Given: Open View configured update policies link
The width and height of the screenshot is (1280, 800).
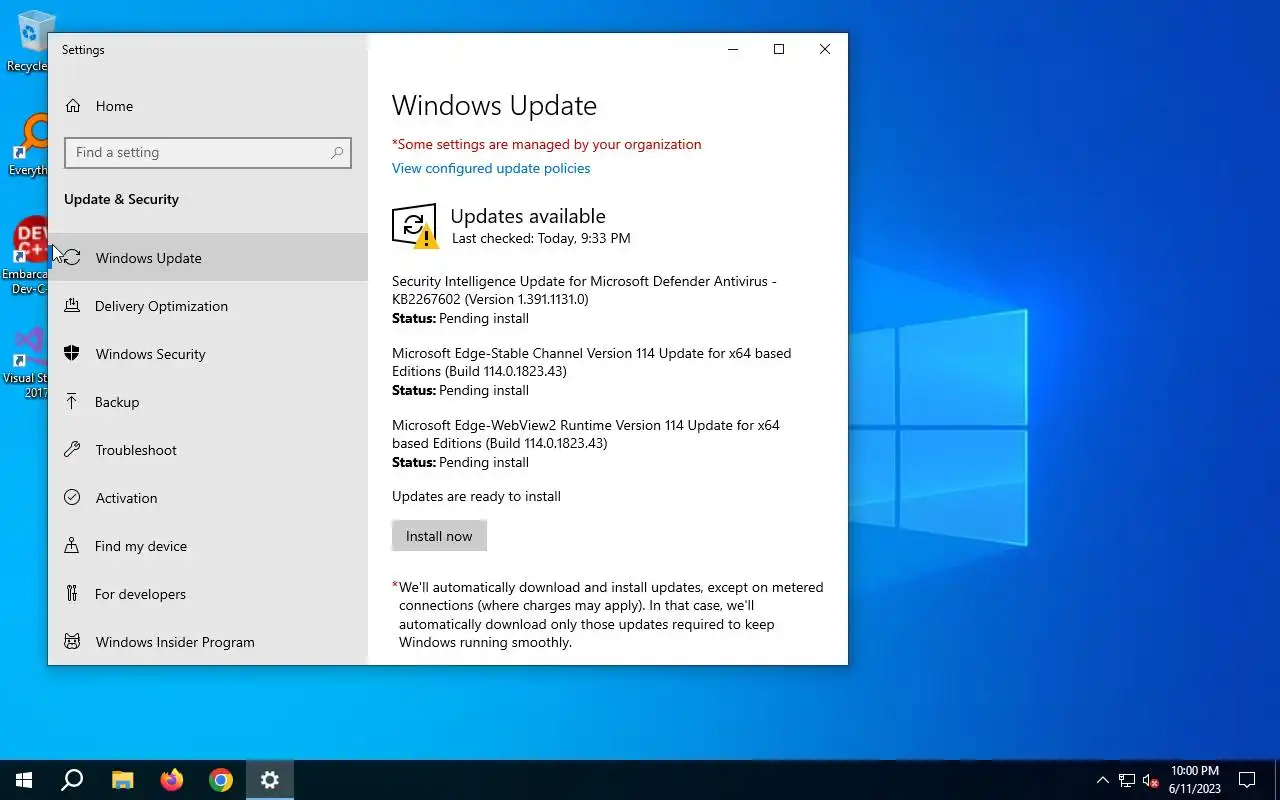Looking at the screenshot, I should click(491, 168).
